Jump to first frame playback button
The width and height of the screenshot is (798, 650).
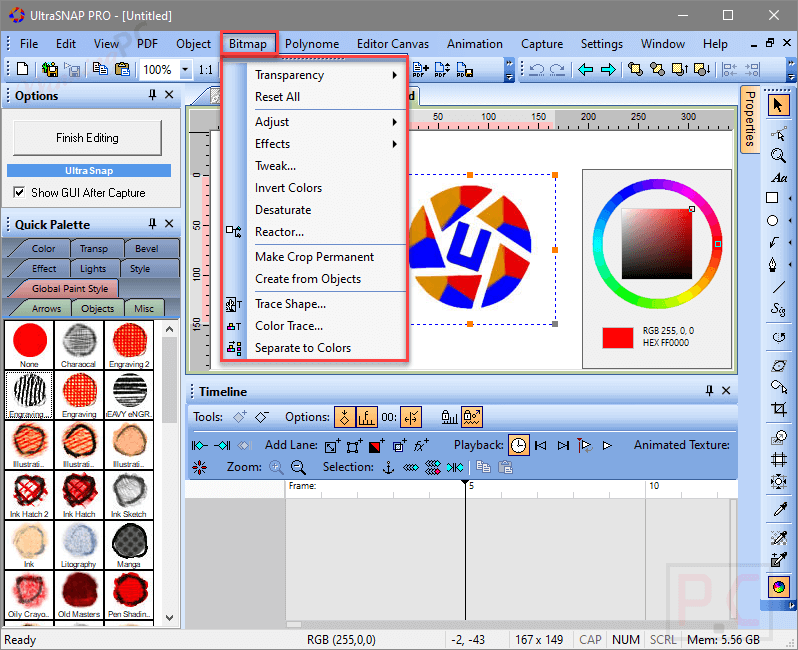pyautogui.click(x=540, y=445)
